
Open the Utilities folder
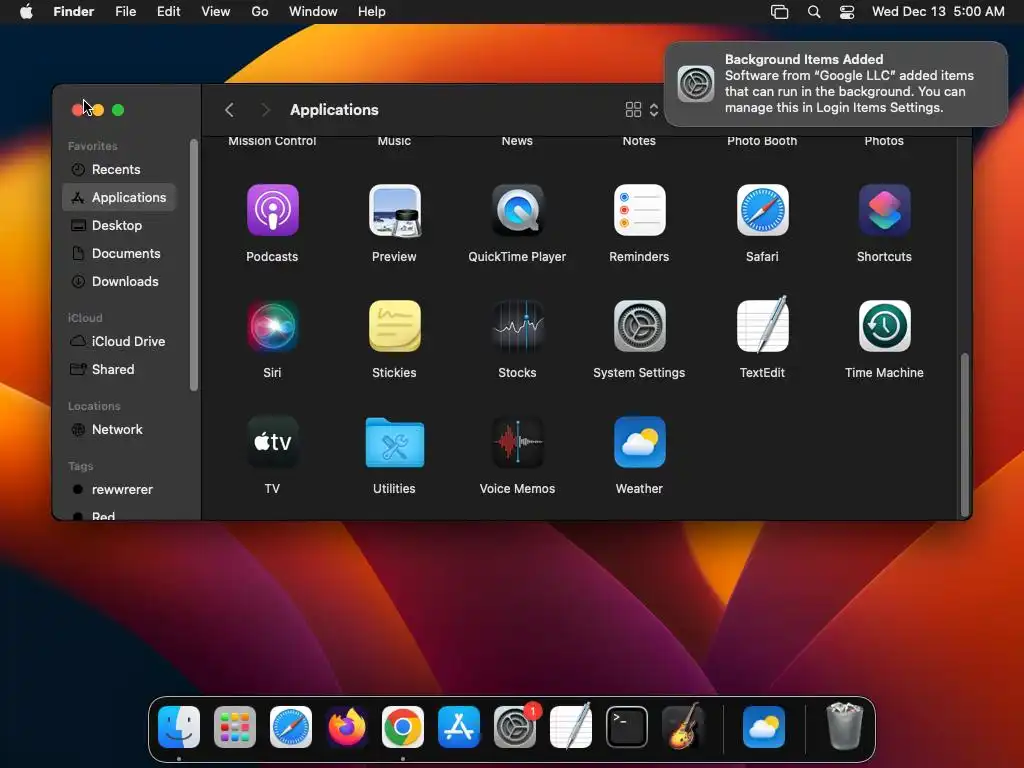pos(394,443)
